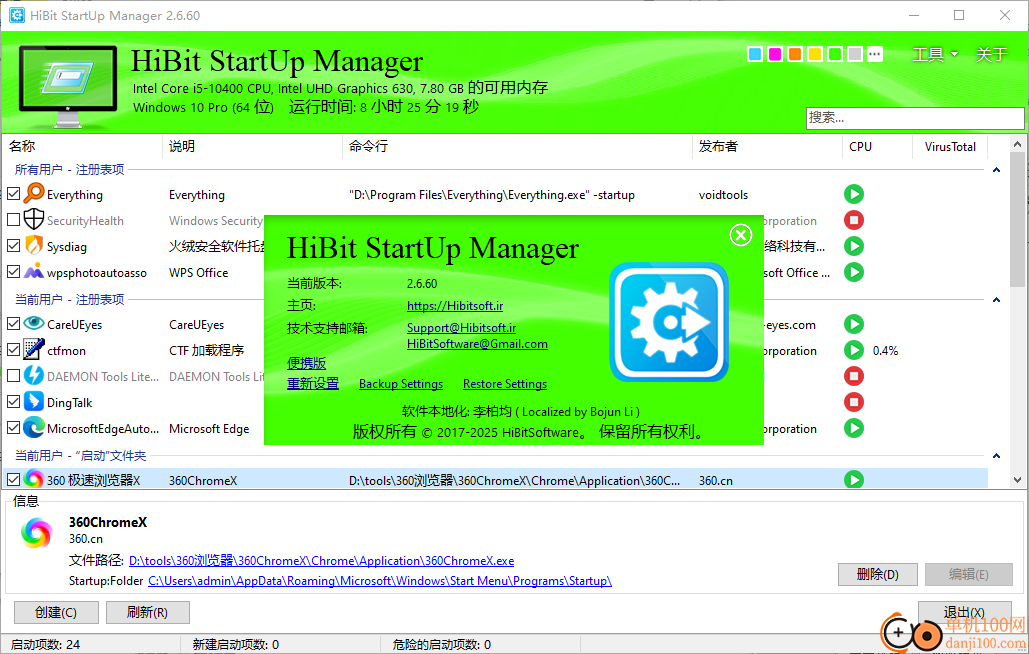Click green running status icon for ctfmon
The image size is (1029, 654).
(x=854, y=350)
